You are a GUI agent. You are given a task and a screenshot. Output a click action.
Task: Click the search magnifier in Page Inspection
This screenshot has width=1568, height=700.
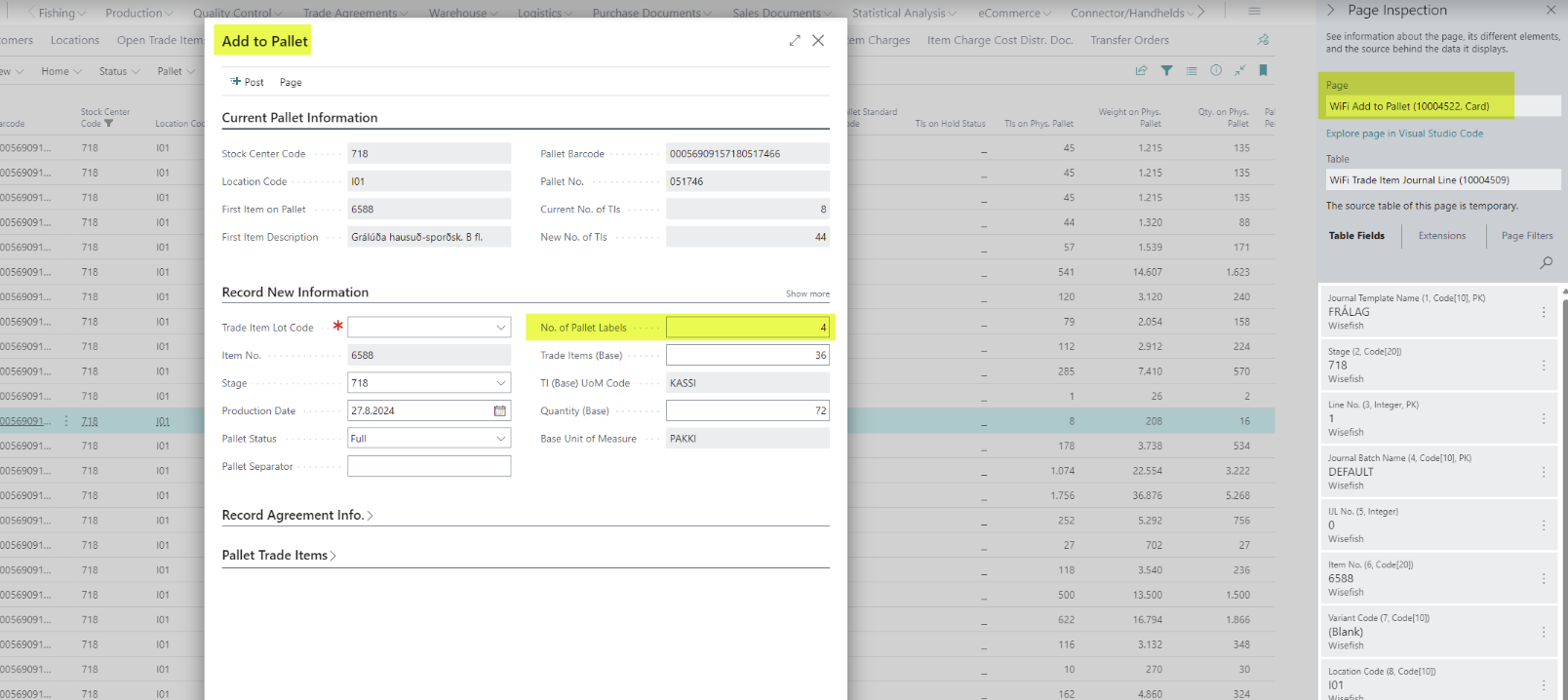tap(1547, 262)
